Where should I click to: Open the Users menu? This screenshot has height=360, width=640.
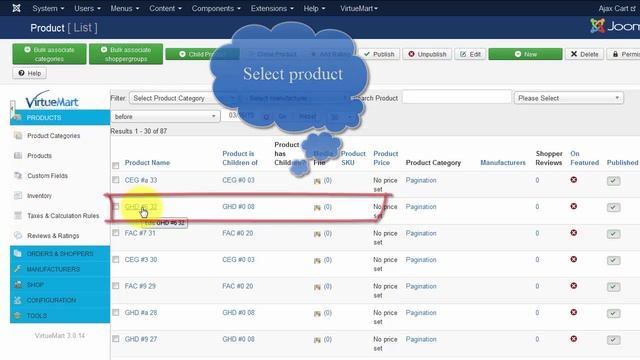click(87, 8)
